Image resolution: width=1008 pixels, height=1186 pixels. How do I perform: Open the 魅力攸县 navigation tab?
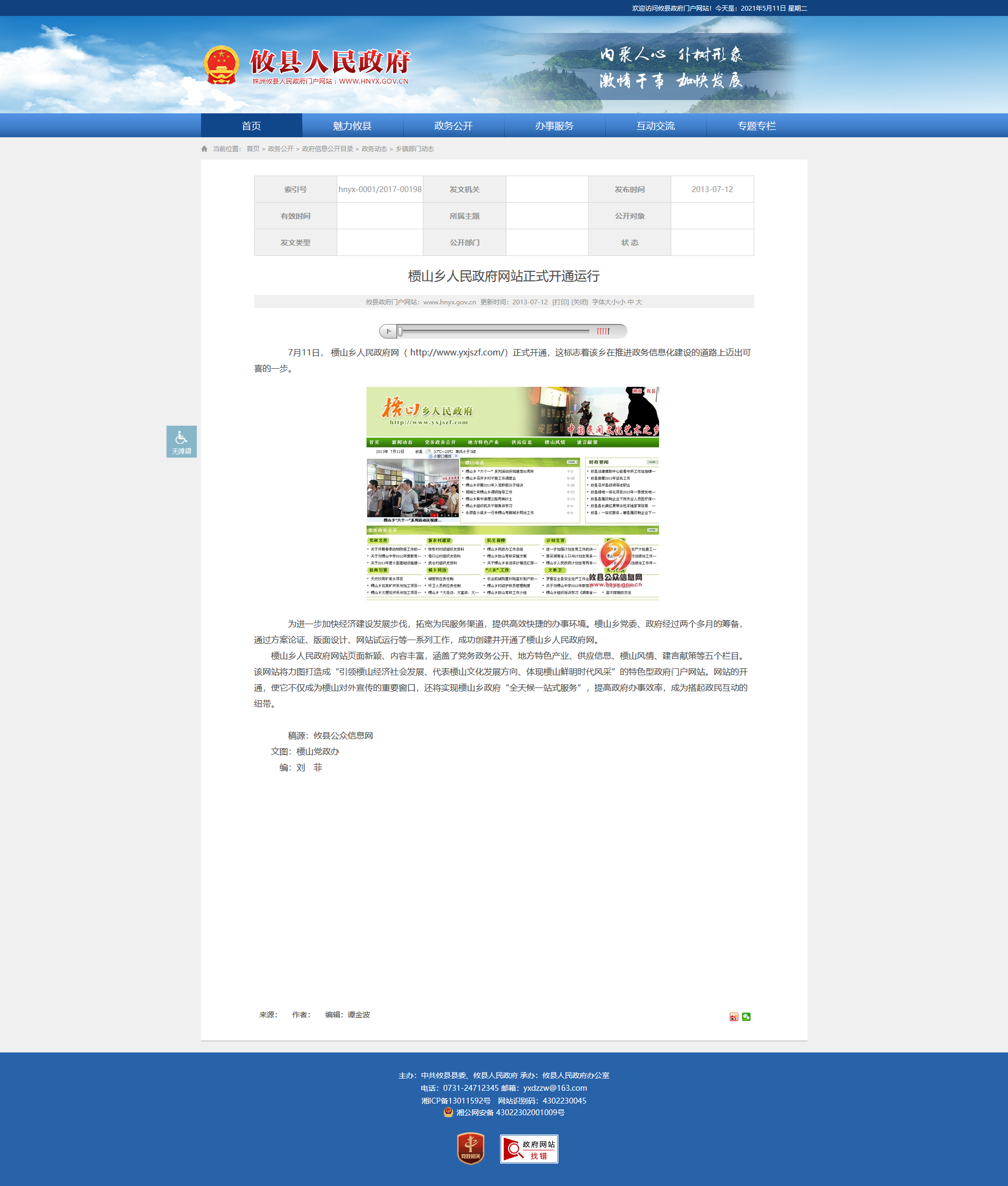[352, 126]
